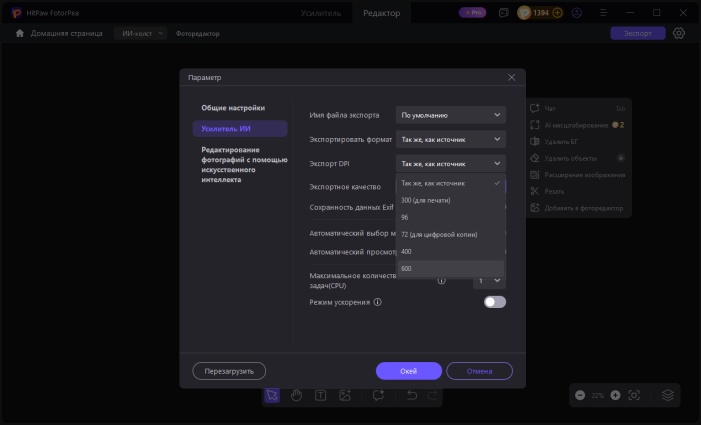
Task: Open the layers panel icon
Action: point(667,395)
